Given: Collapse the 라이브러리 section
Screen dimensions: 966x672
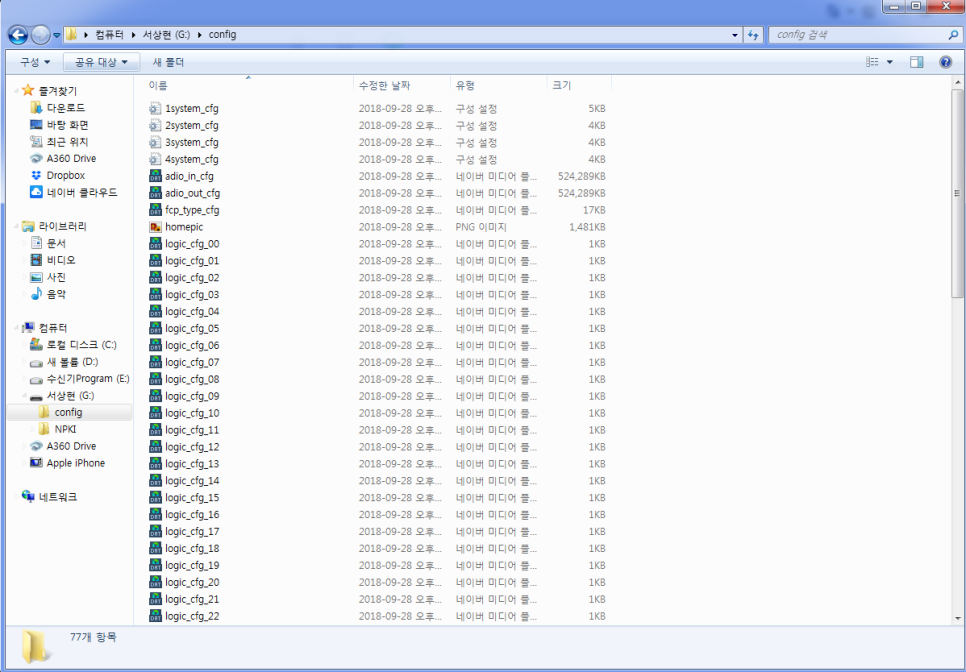Looking at the screenshot, I should tap(17, 227).
